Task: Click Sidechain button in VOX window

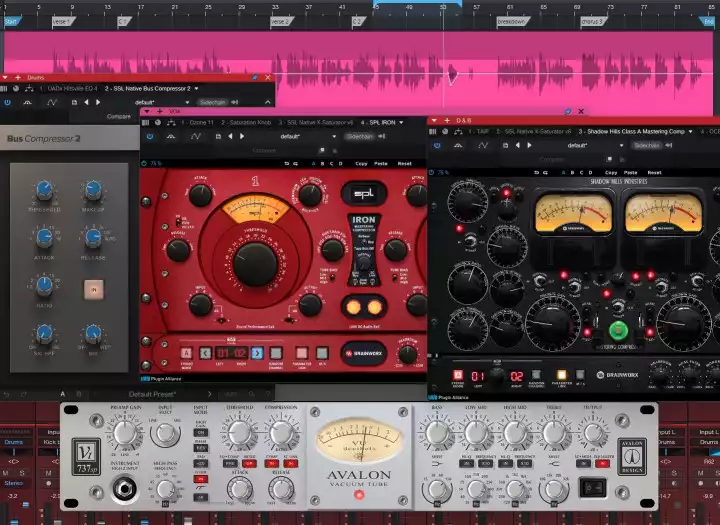Action: pos(360,136)
